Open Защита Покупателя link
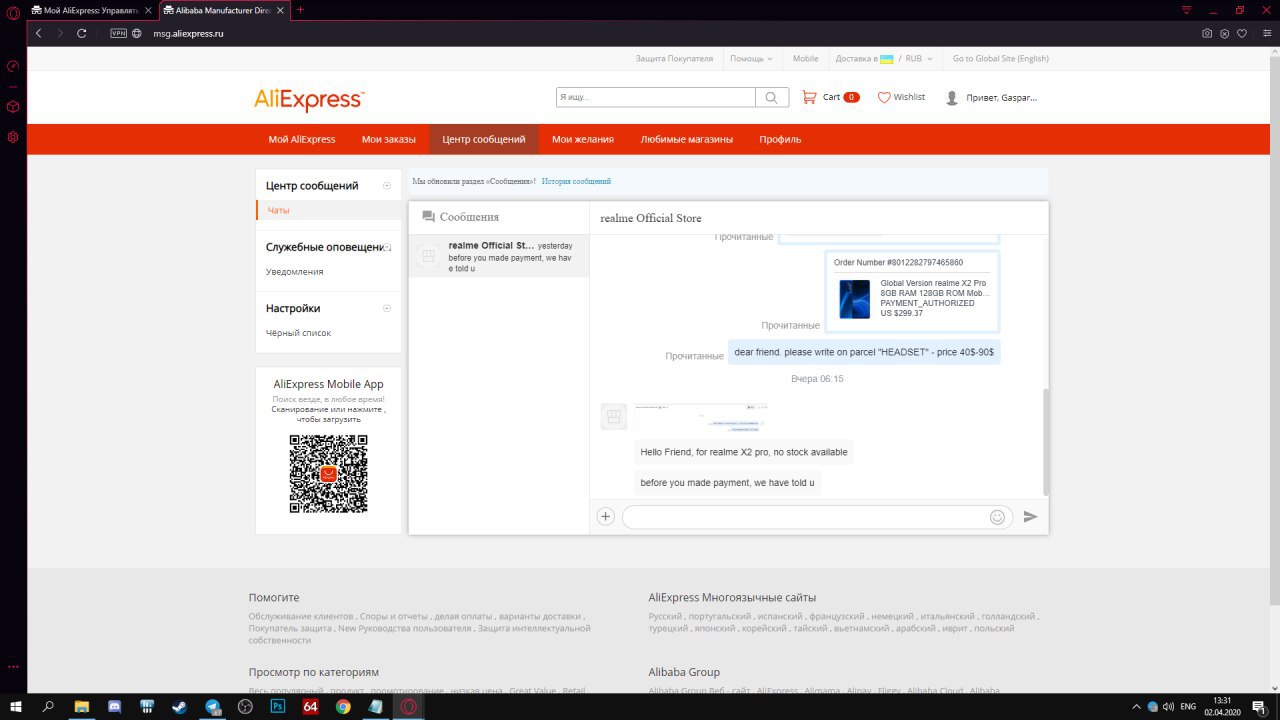 coord(674,59)
